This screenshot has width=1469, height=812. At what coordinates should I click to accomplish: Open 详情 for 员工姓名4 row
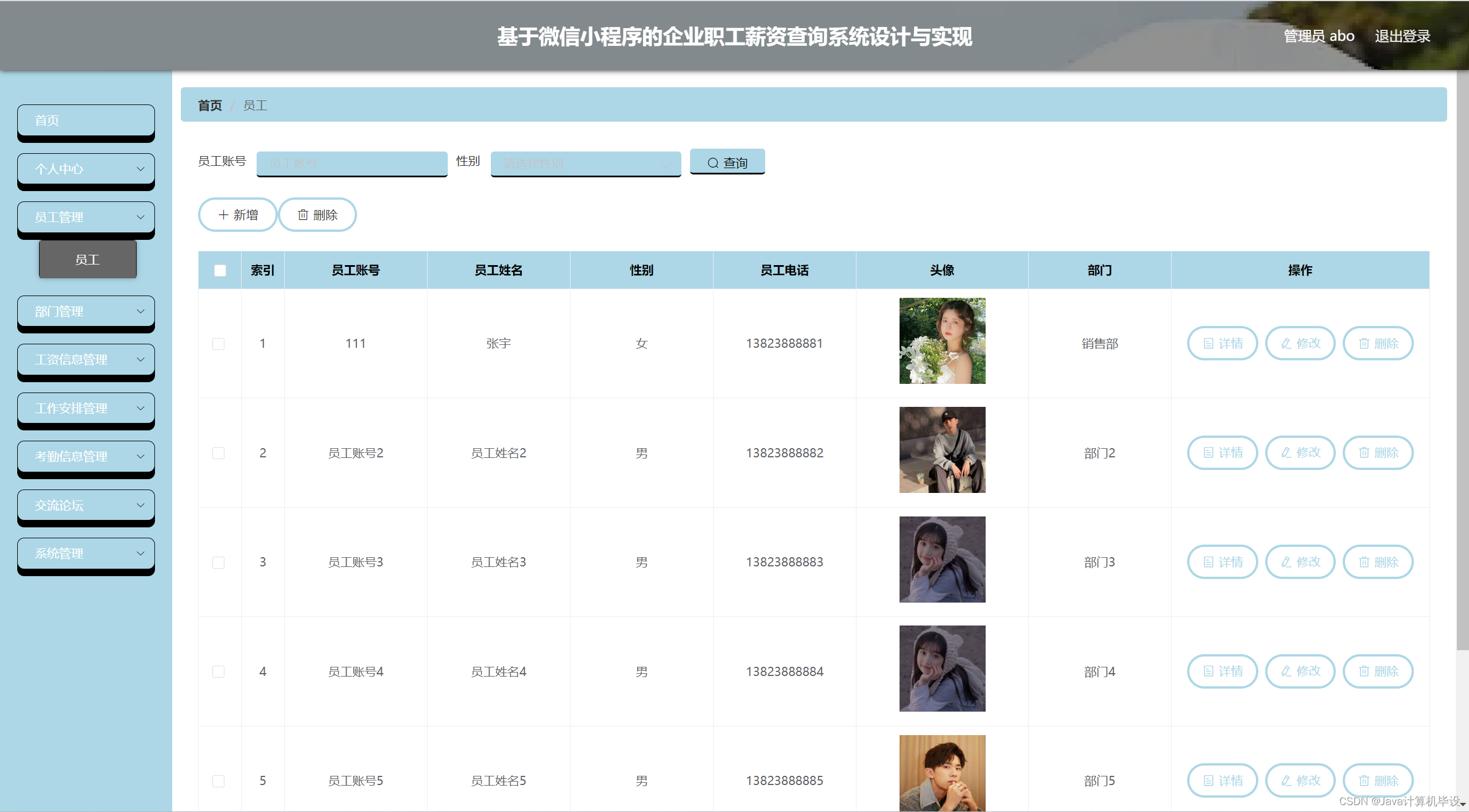pyautogui.click(x=1222, y=671)
